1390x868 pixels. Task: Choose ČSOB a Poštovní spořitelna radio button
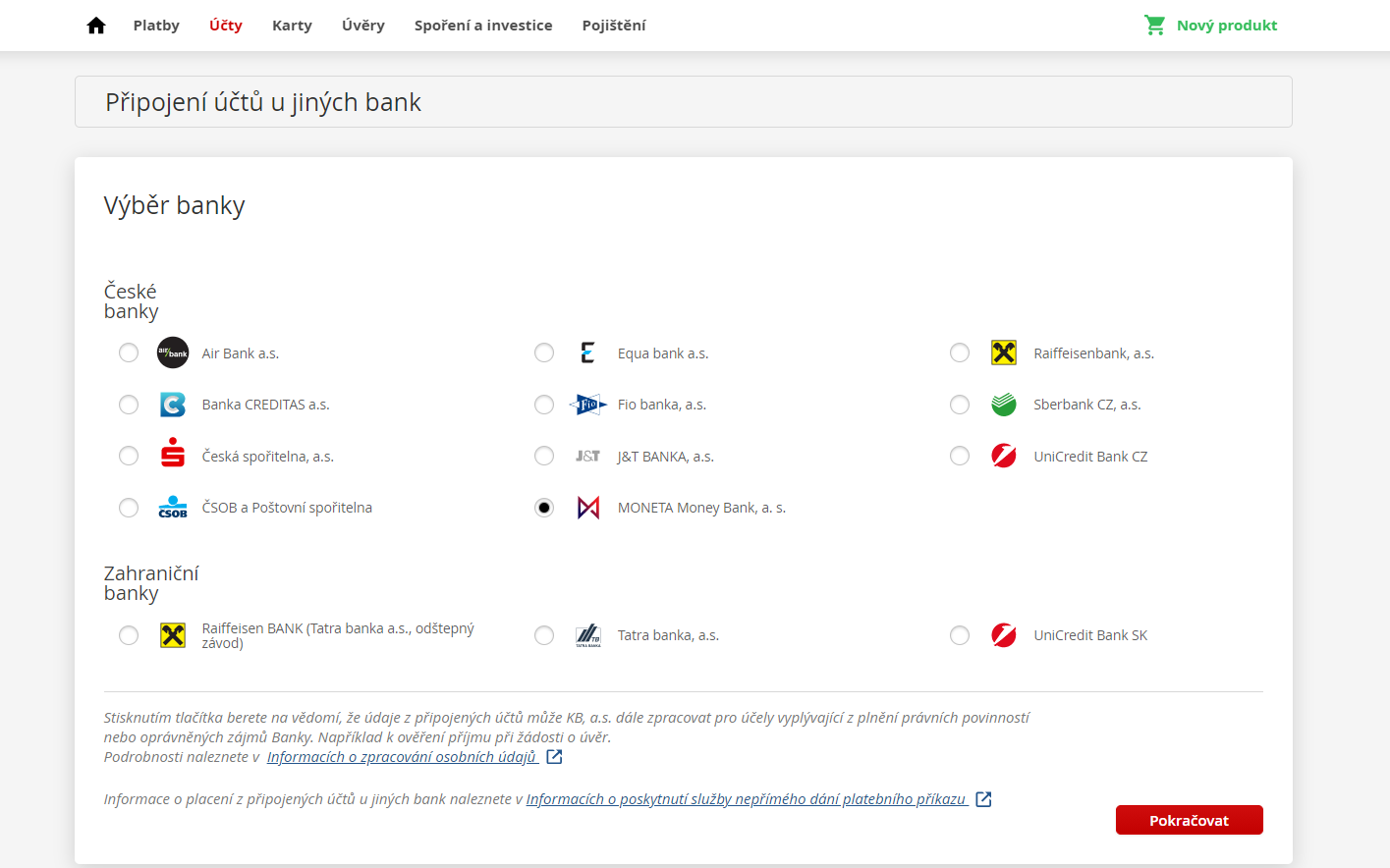pyautogui.click(x=129, y=508)
